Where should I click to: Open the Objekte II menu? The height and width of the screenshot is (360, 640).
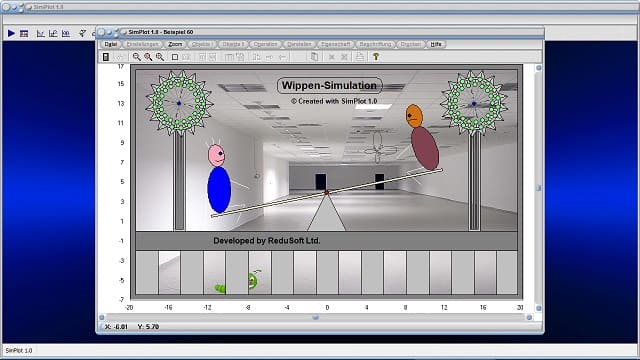233,44
